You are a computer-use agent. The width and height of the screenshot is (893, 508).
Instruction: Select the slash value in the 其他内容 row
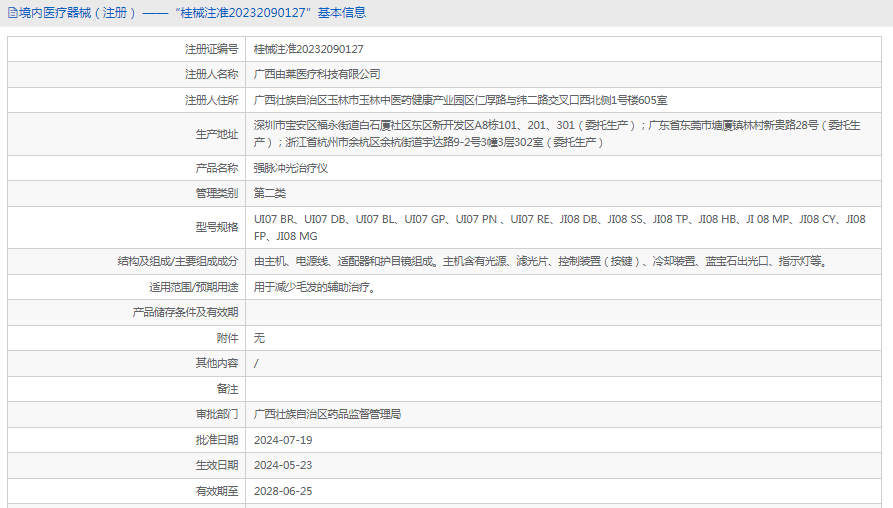pos(256,363)
